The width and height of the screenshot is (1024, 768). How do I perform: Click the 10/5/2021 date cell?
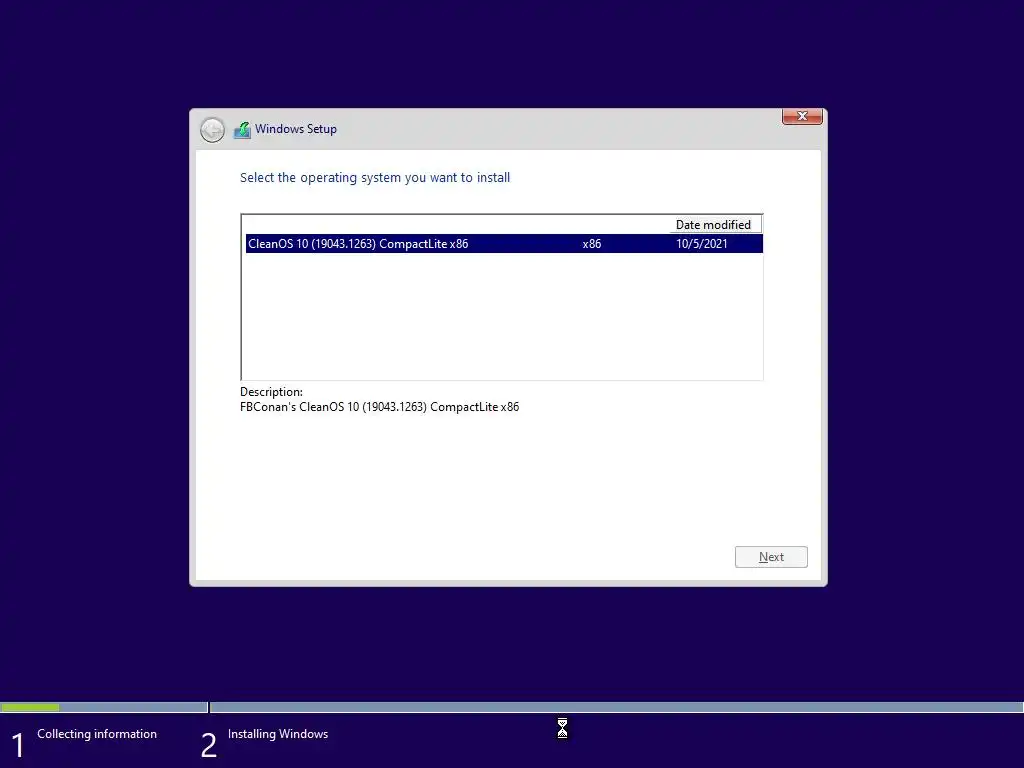point(701,244)
